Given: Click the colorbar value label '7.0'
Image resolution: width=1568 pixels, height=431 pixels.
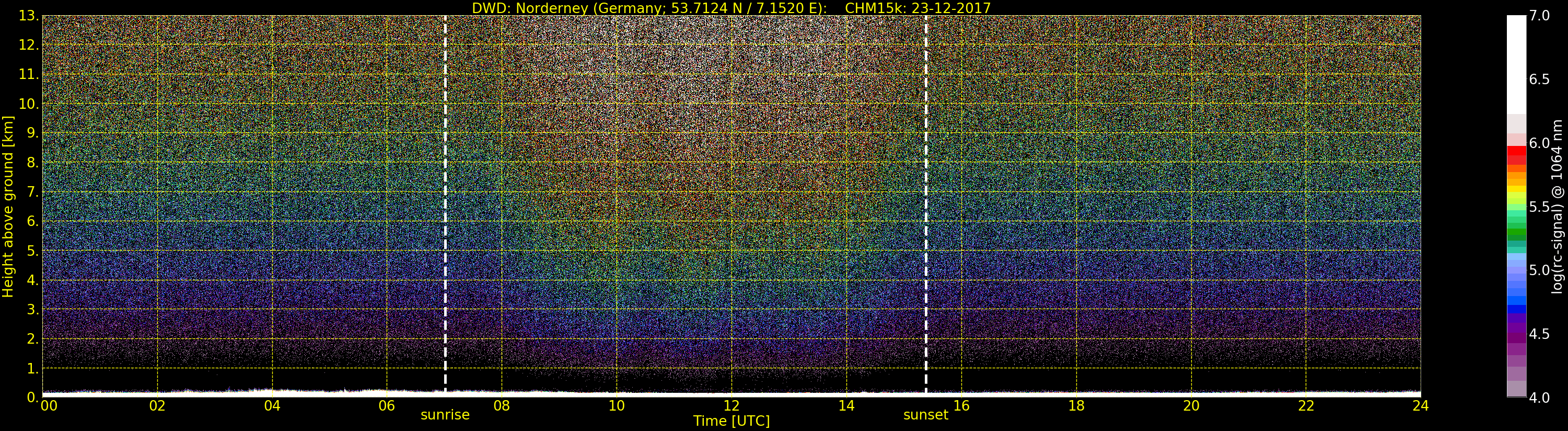Looking at the screenshot, I should (x=1539, y=16).
